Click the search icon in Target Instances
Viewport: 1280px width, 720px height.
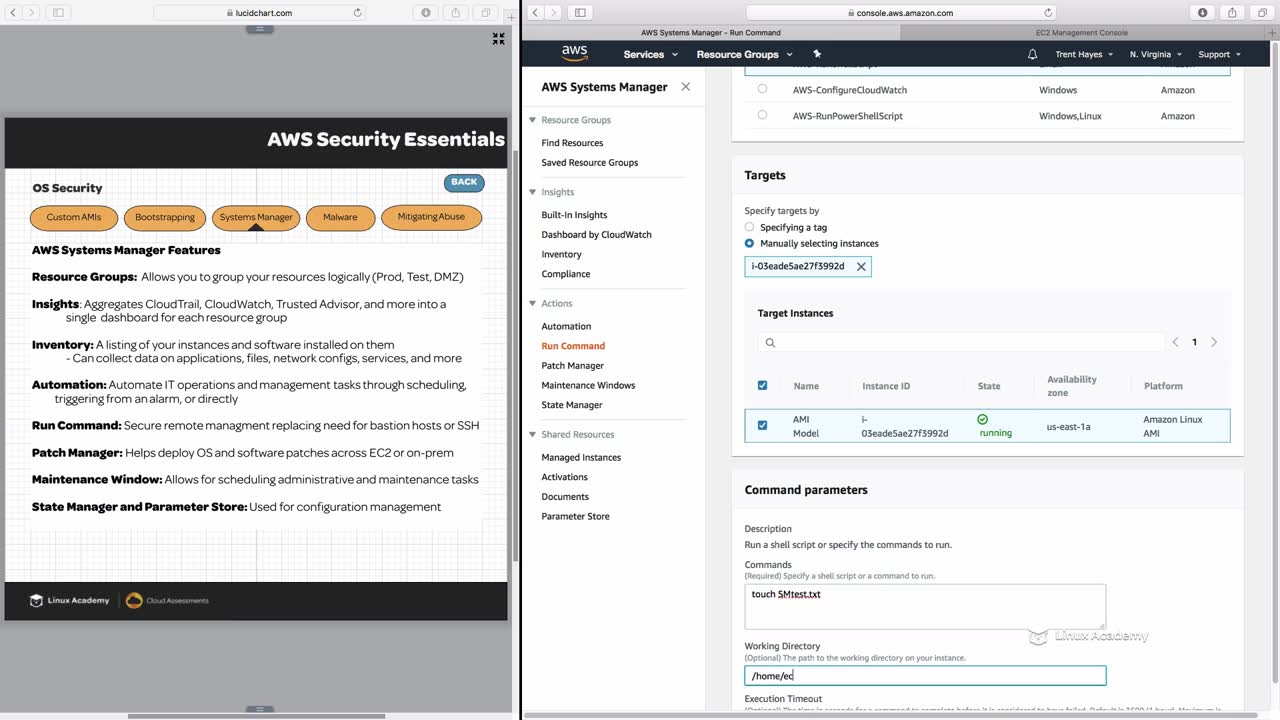point(770,342)
